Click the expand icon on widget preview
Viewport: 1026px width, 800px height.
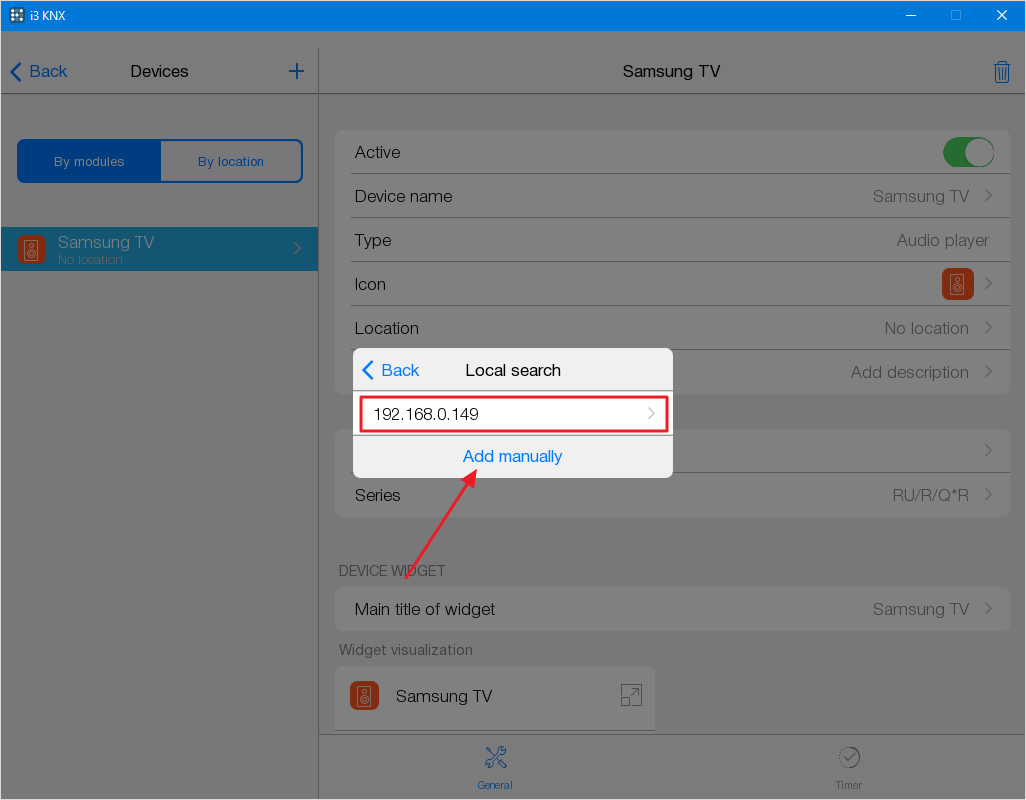[630, 696]
